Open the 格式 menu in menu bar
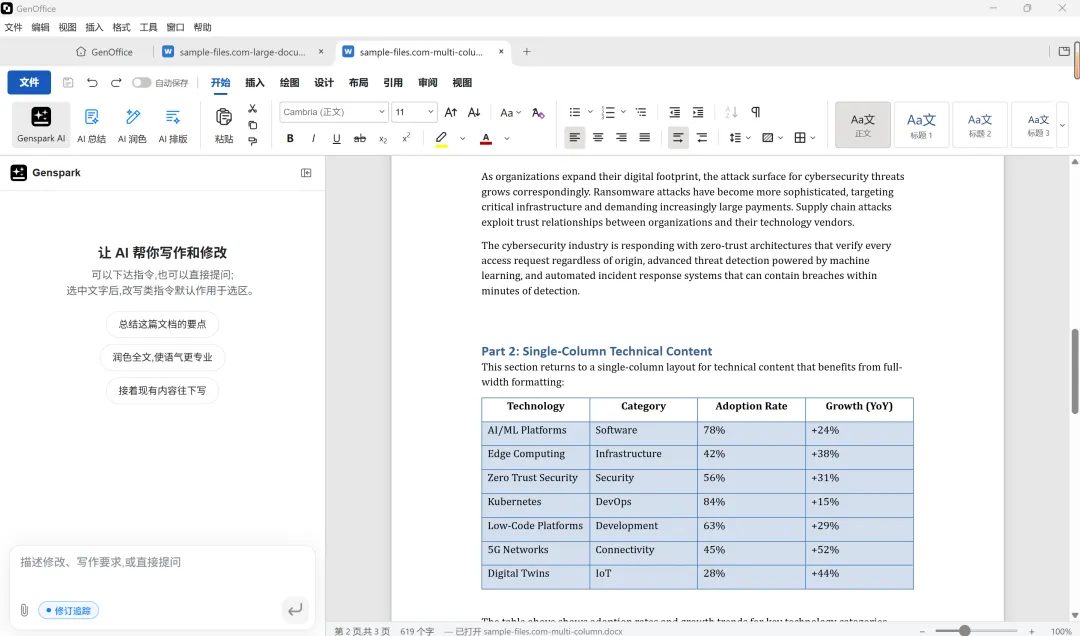This screenshot has height=636, width=1080. (x=121, y=28)
